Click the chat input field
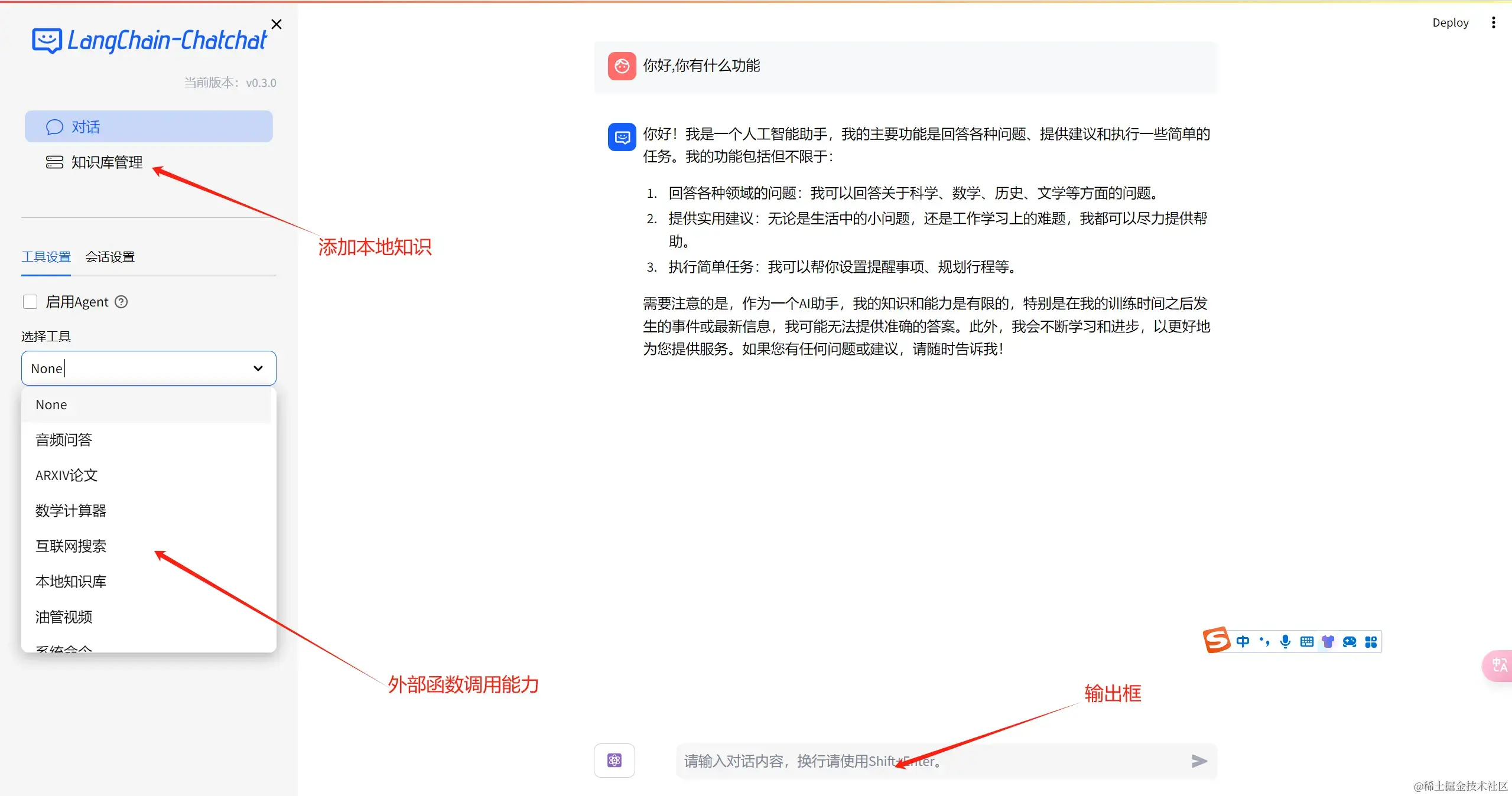The height and width of the screenshot is (796, 1512). click(x=886, y=761)
